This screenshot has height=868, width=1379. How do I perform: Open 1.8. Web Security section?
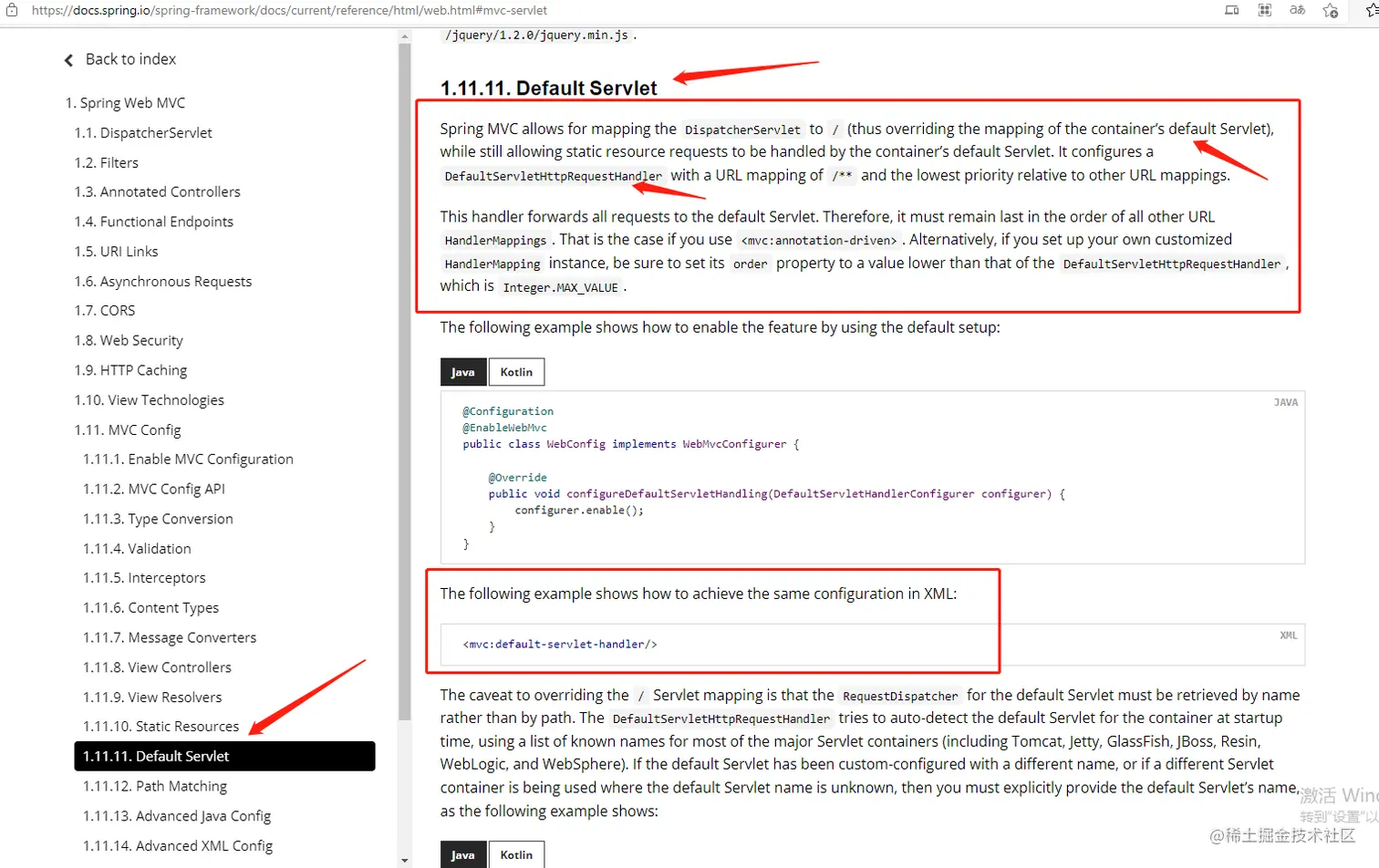tap(129, 341)
